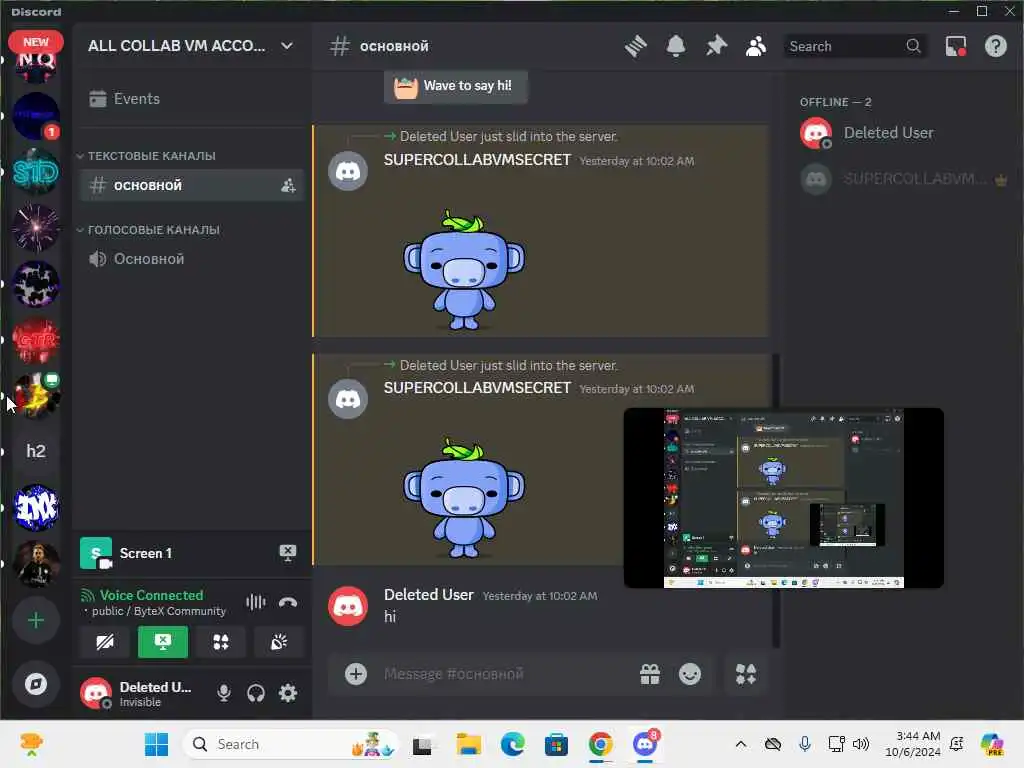Open Voice Connected details
This screenshot has height=768, width=1024.
click(x=151, y=596)
